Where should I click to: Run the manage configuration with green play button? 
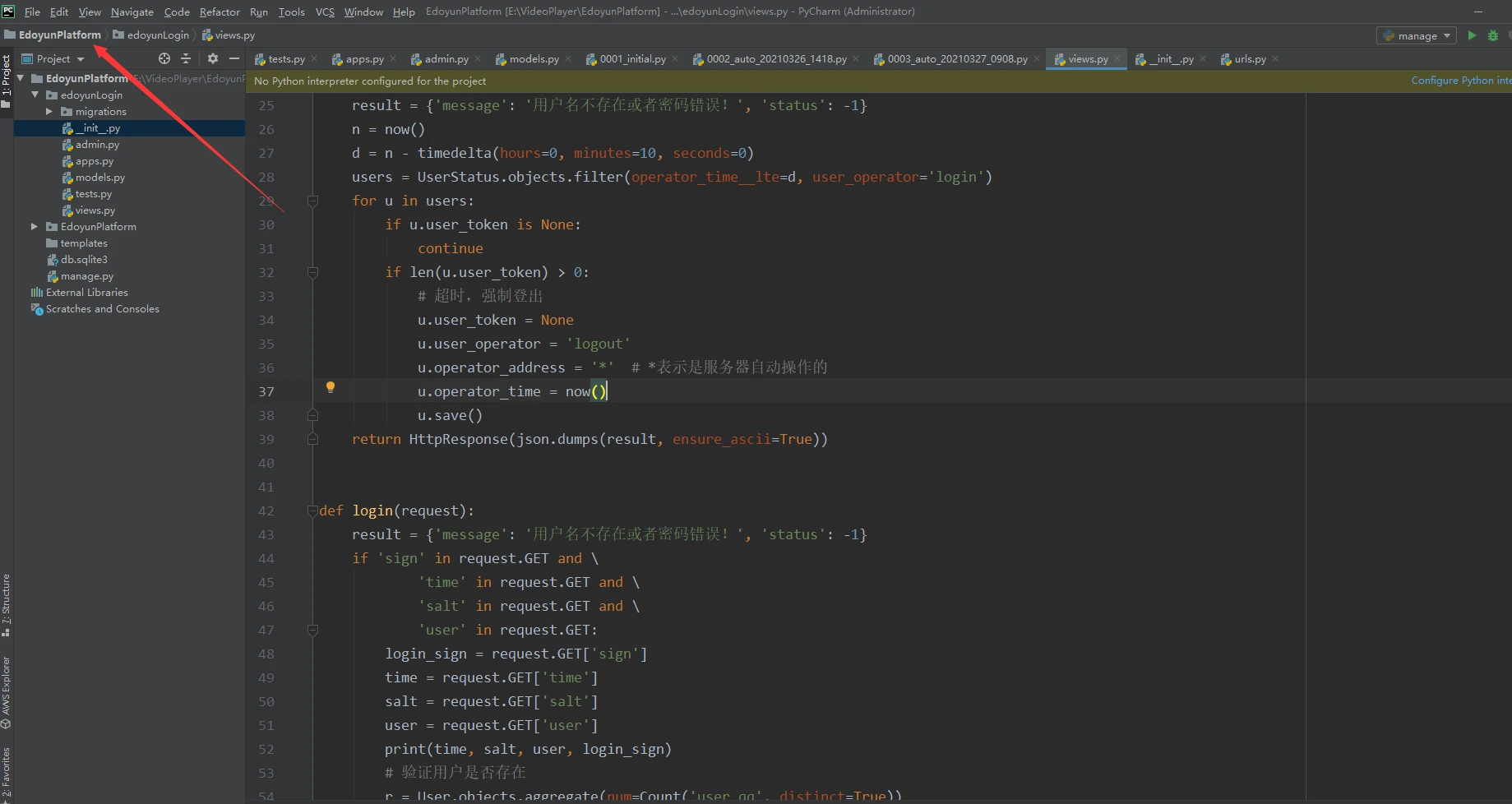(1472, 35)
